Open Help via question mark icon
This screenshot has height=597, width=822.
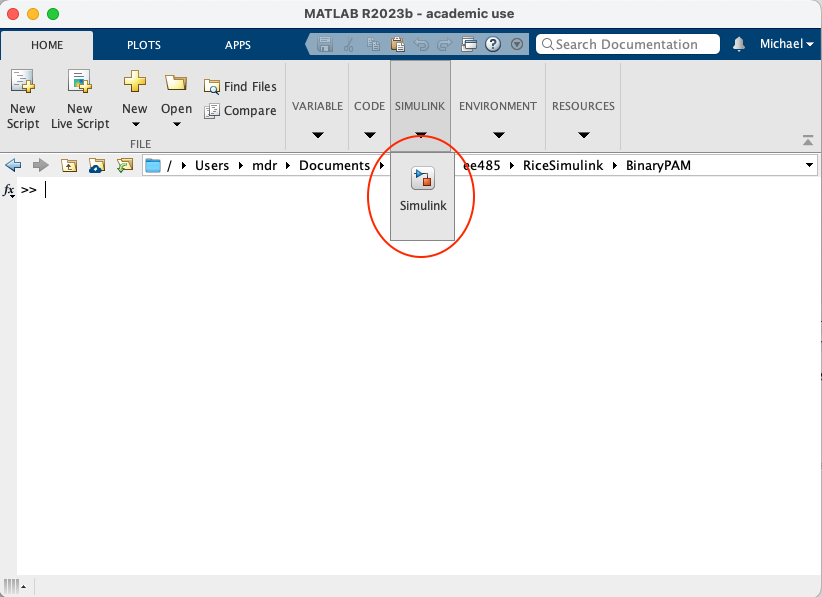point(493,44)
